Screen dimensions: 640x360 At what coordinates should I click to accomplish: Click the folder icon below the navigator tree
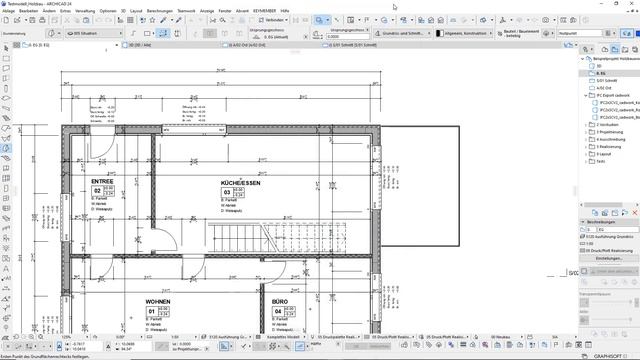pyautogui.click(x=615, y=213)
